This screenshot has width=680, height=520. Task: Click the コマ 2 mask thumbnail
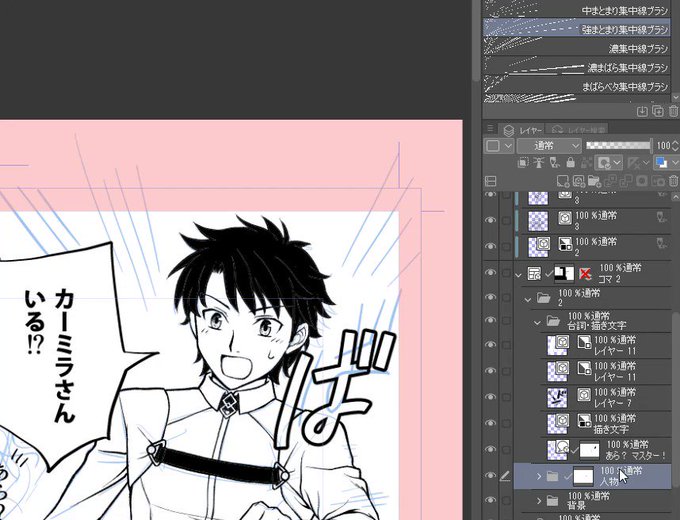[564, 274]
